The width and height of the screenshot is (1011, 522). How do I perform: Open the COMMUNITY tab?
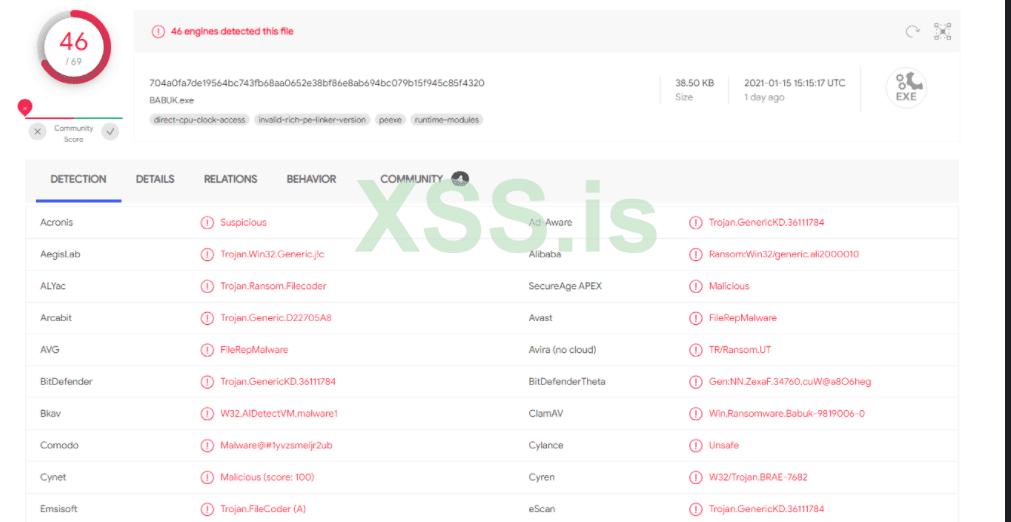(411, 179)
